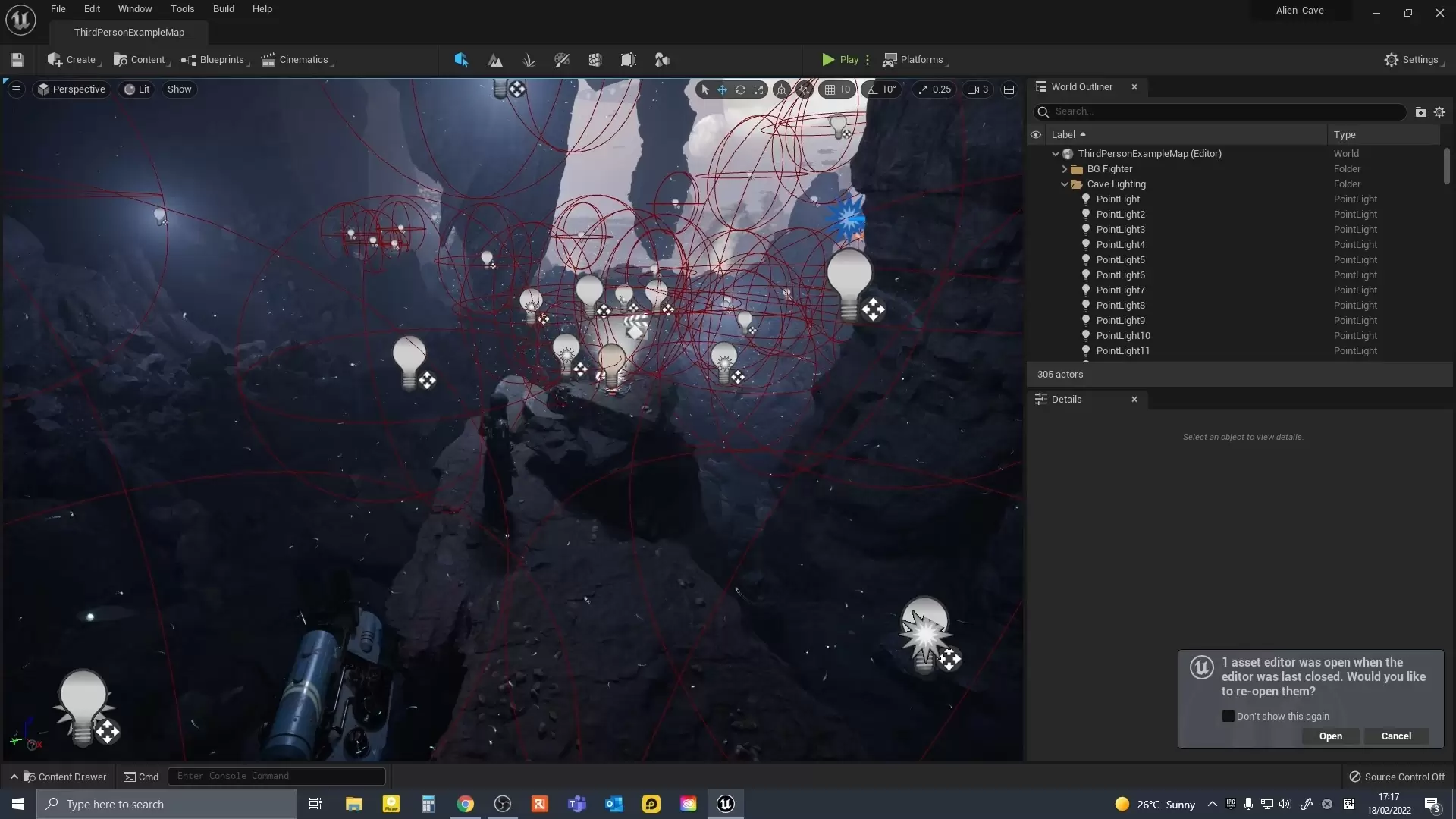Choose the scale transform tool
The height and width of the screenshot is (819, 1456).
pos(758,89)
